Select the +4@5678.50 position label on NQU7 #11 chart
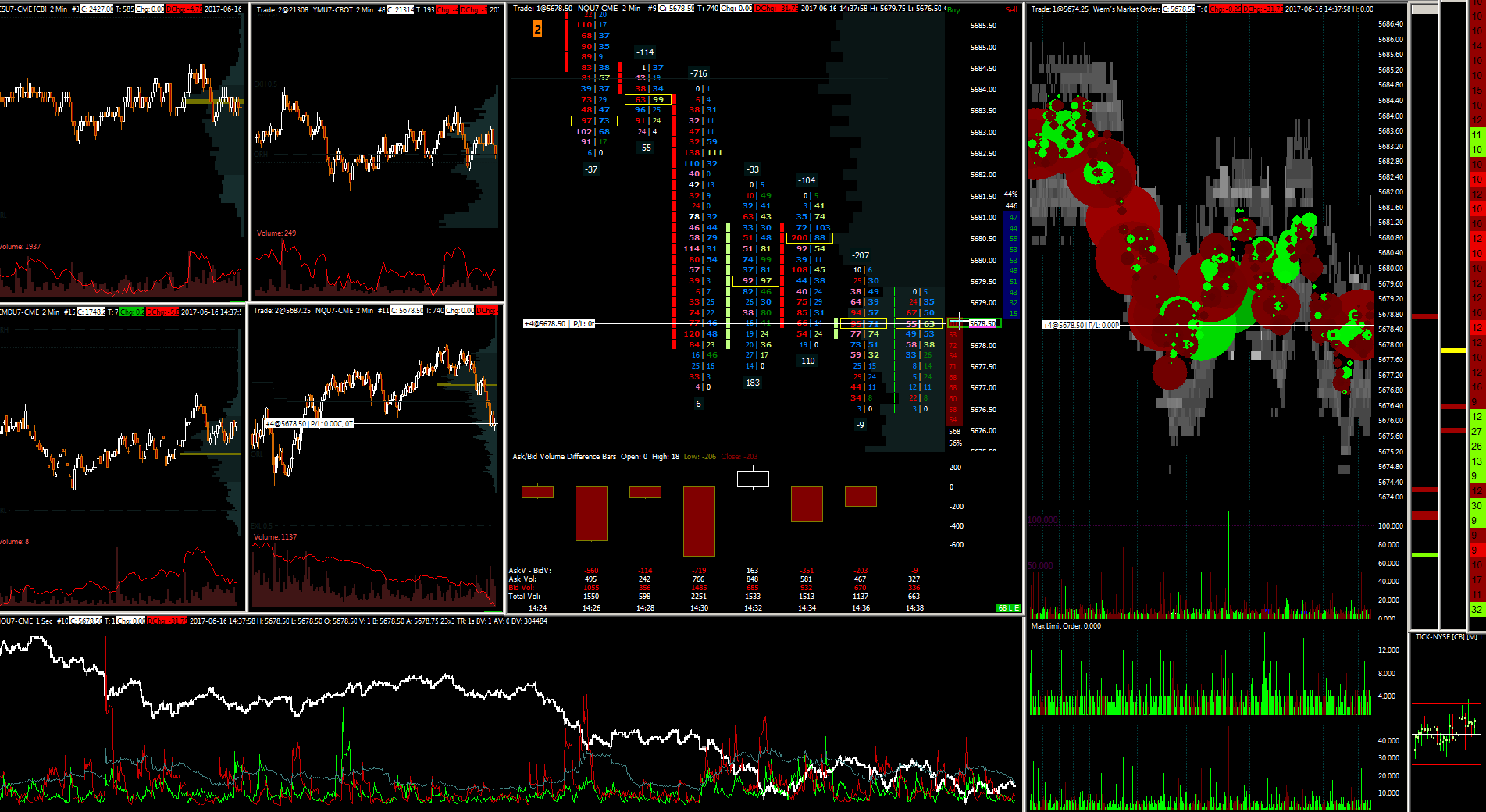 coord(309,423)
